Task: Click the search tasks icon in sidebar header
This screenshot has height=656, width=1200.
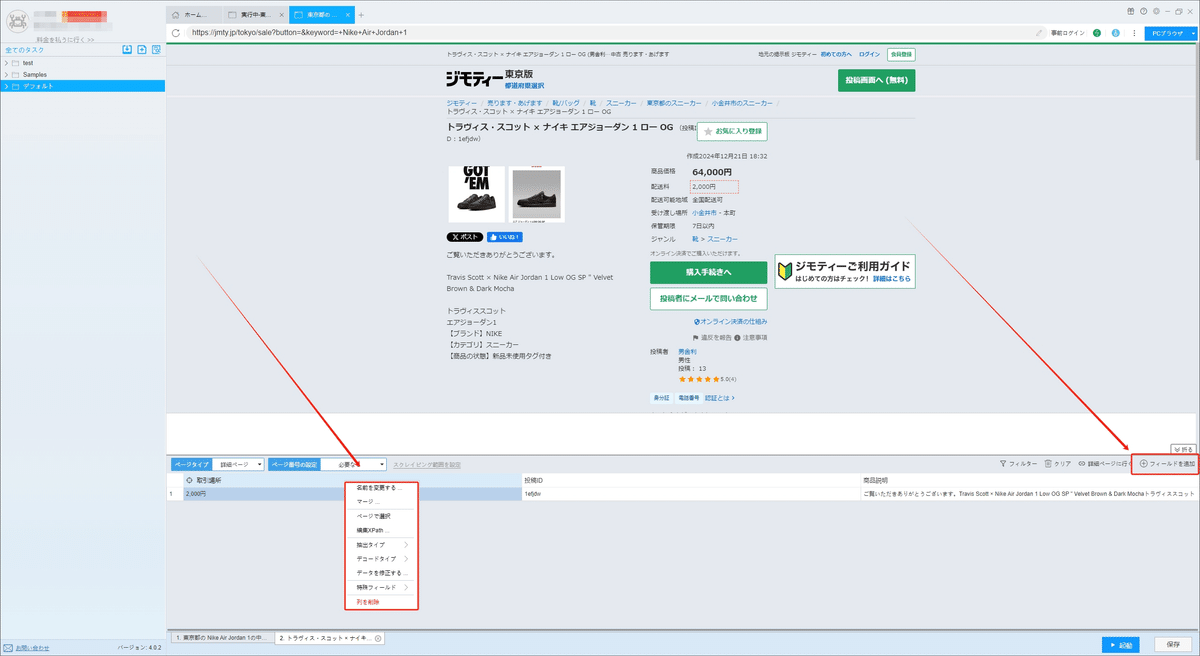Action: coord(157,49)
